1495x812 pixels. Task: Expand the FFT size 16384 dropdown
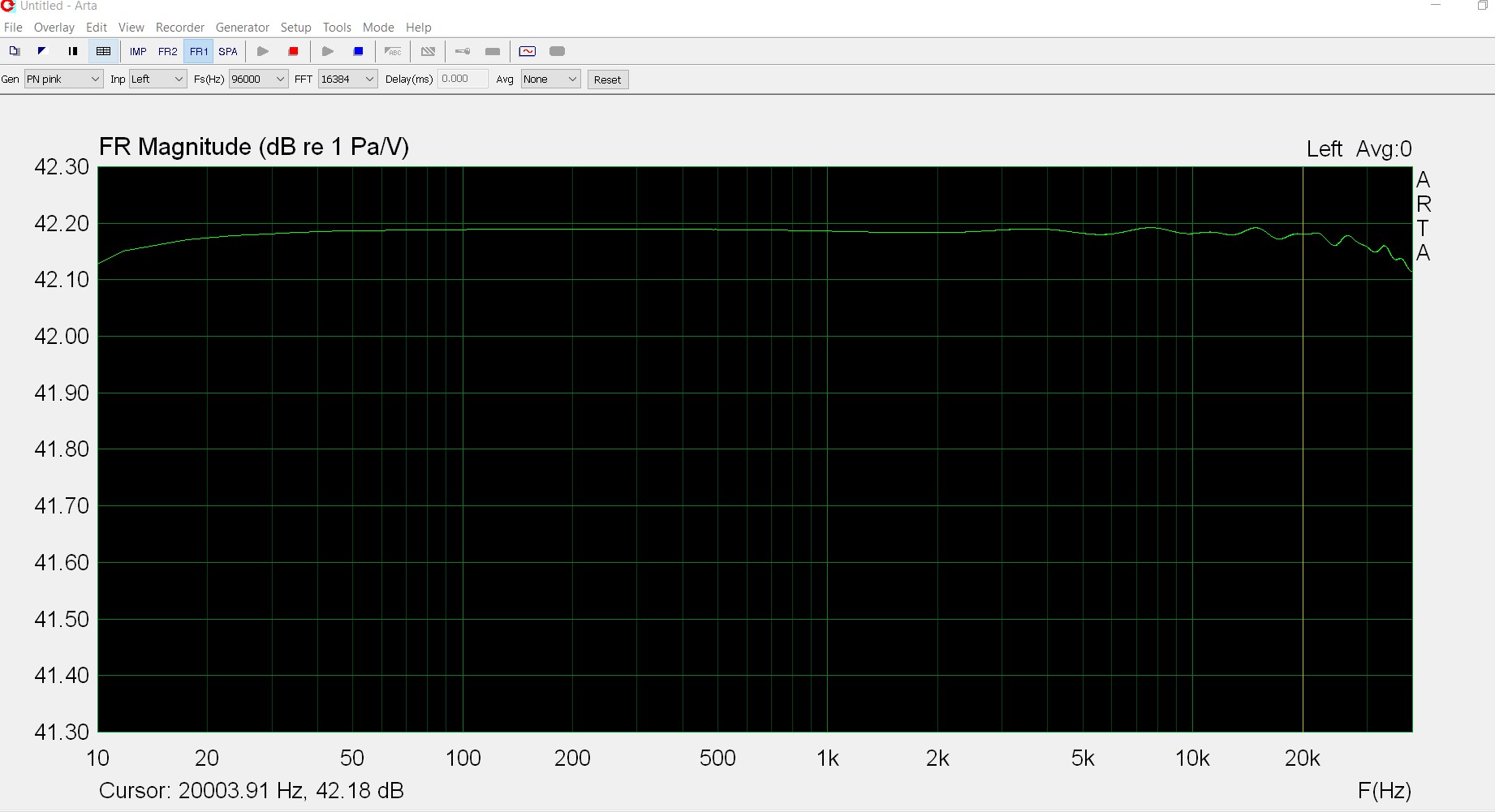(x=347, y=79)
